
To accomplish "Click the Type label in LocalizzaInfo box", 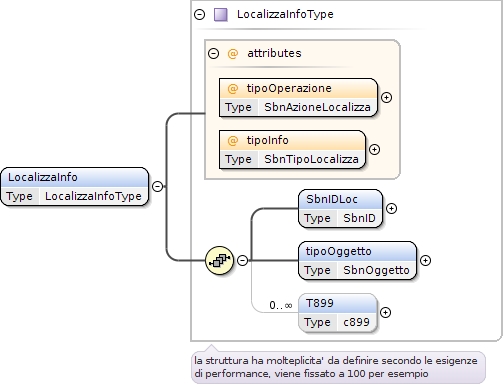I will click(19, 196).
